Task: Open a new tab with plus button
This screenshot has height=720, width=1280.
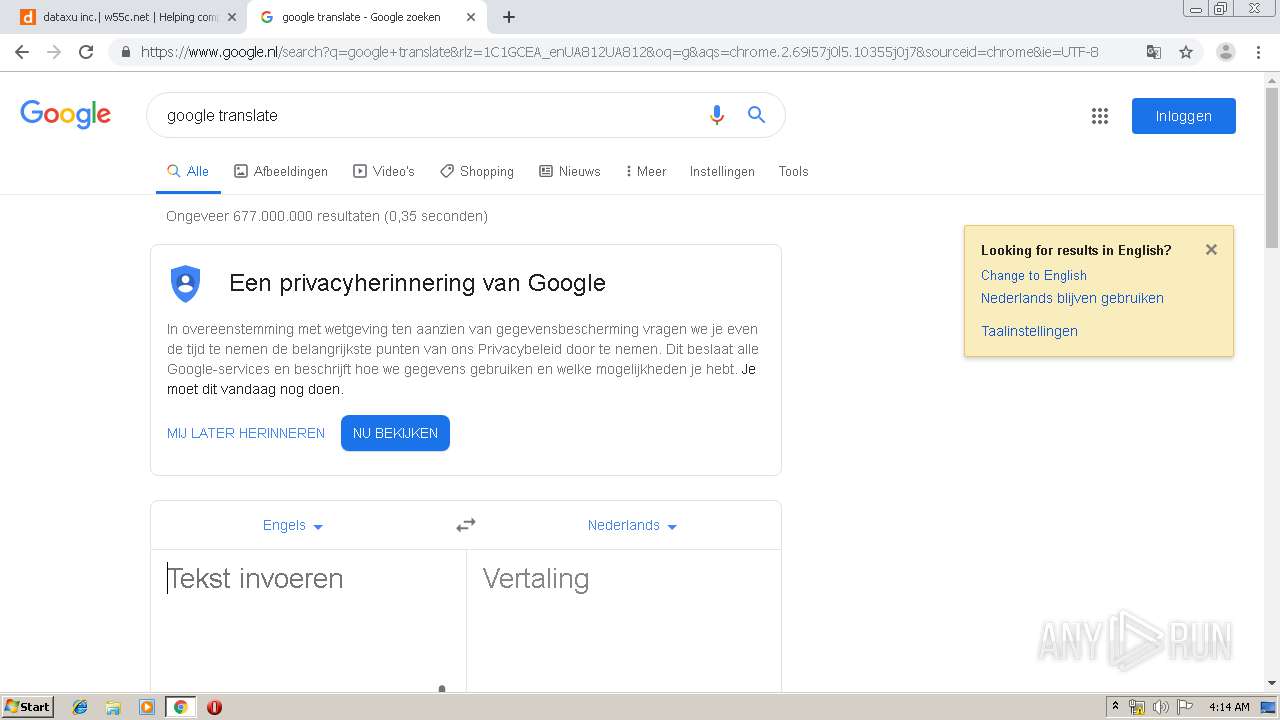Action: click(x=509, y=17)
